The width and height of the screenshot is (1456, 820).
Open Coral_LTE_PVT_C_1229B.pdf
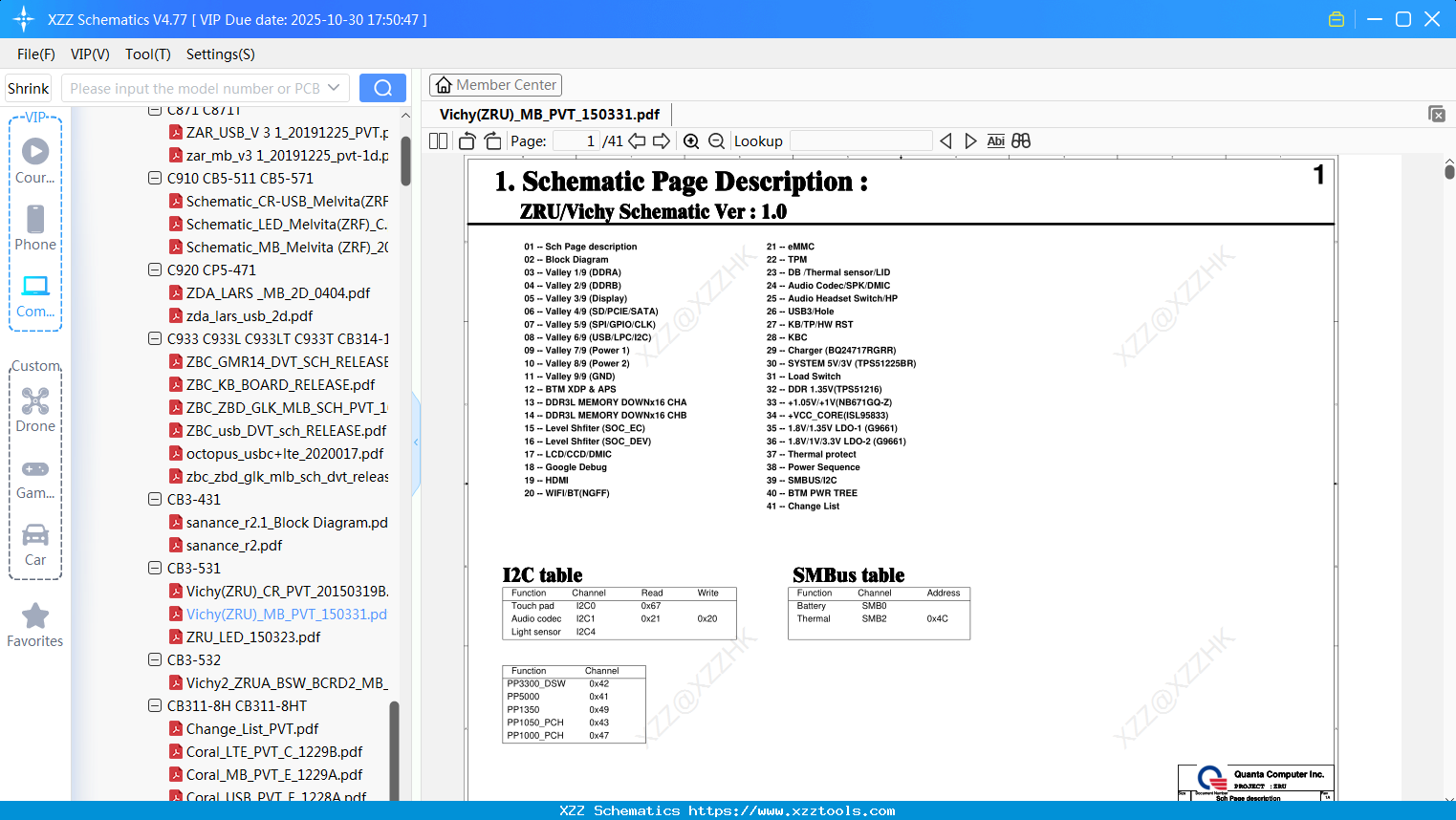(274, 751)
